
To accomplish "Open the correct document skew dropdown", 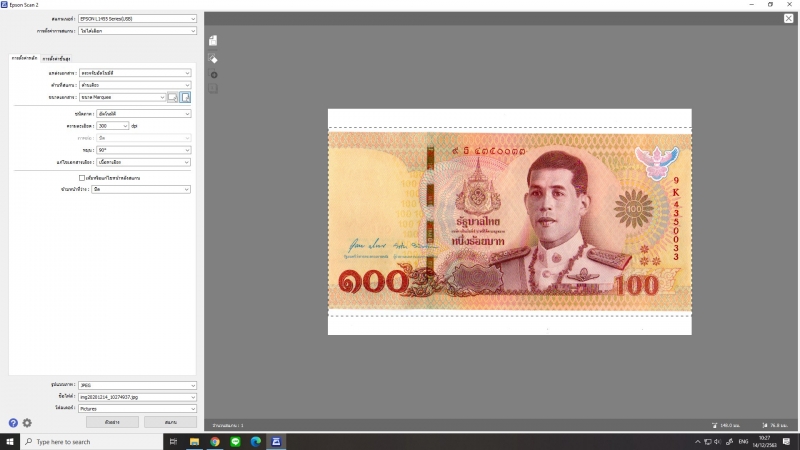I will (143, 162).
